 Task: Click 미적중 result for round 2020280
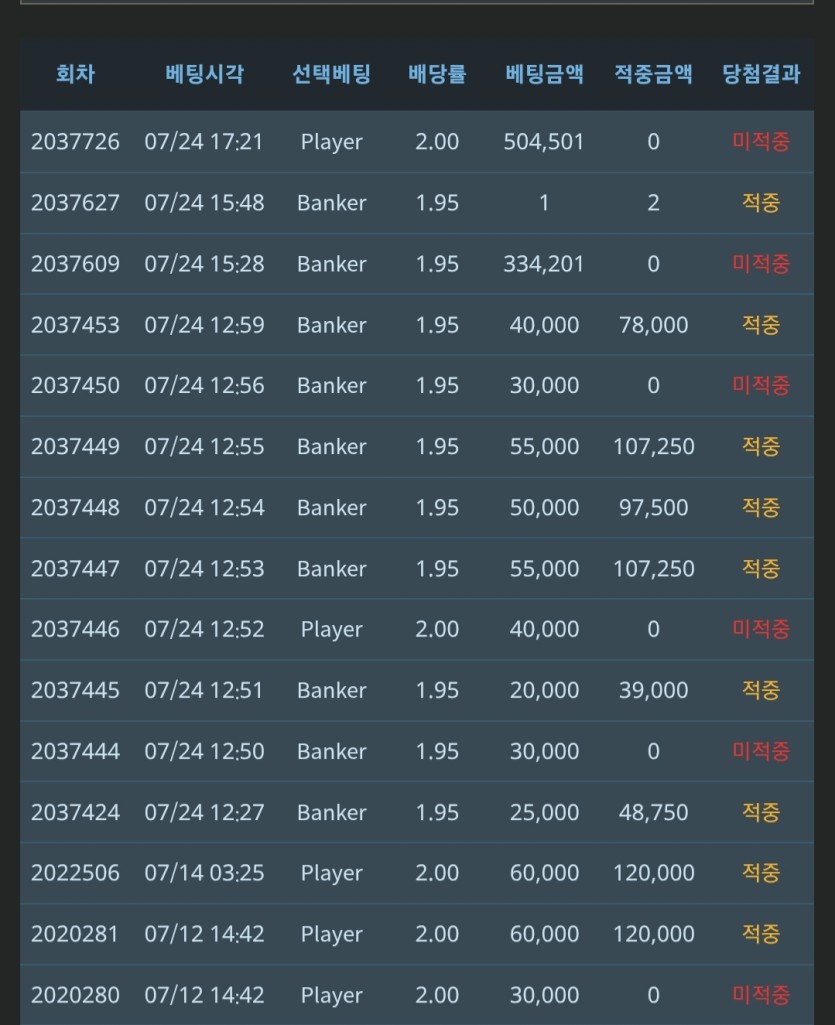761,995
